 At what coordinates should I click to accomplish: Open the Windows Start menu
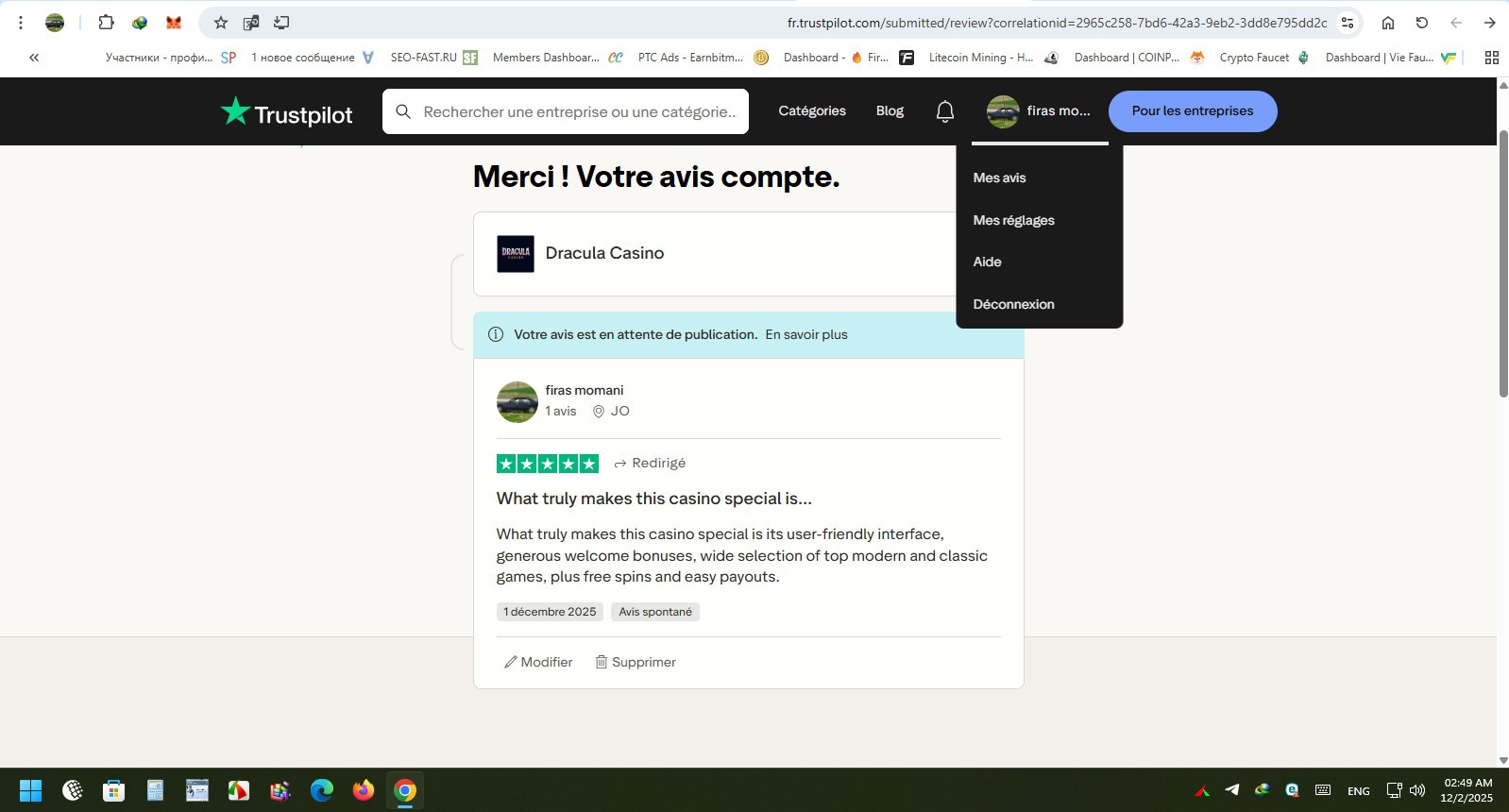point(30,790)
